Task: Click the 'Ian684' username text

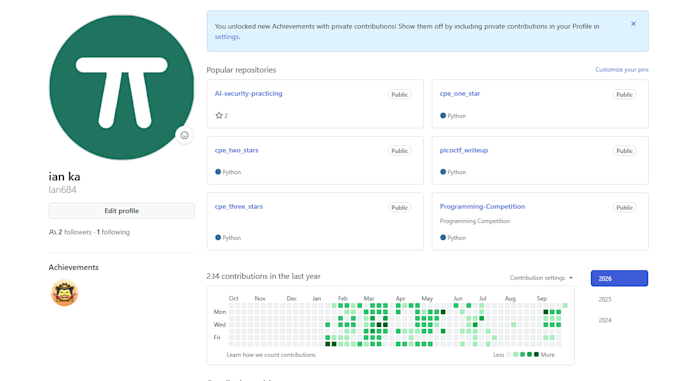Action: click(62, 190)
